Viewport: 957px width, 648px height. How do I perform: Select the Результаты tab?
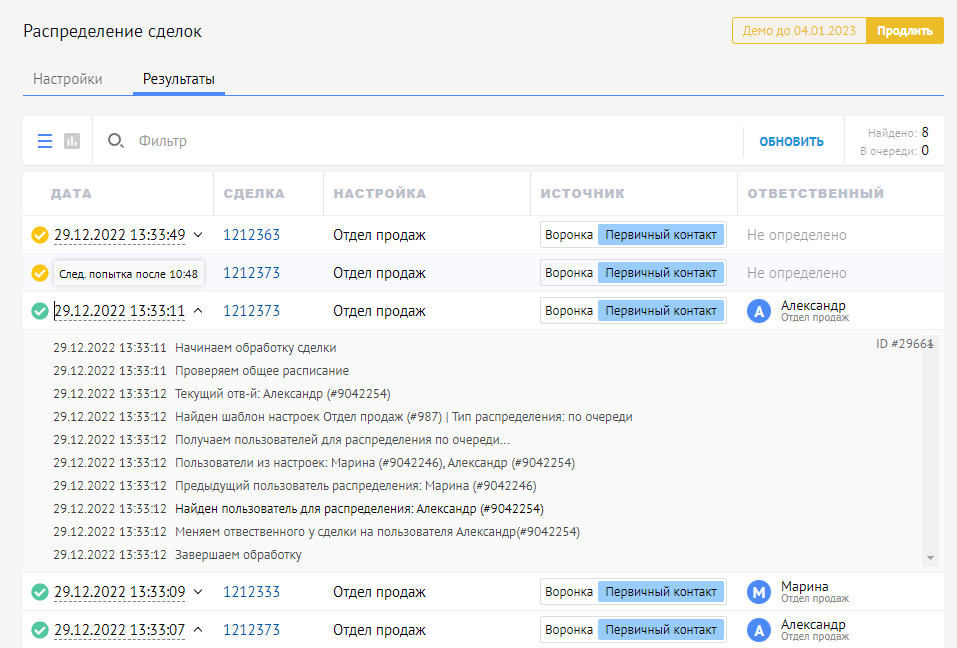click(x=179, y=79)
